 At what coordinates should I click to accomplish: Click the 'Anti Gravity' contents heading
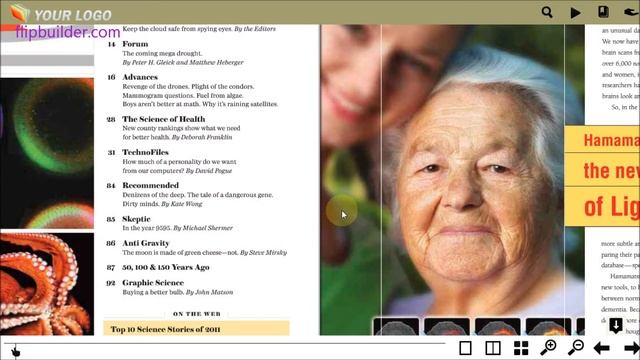[x=146, y=243]
